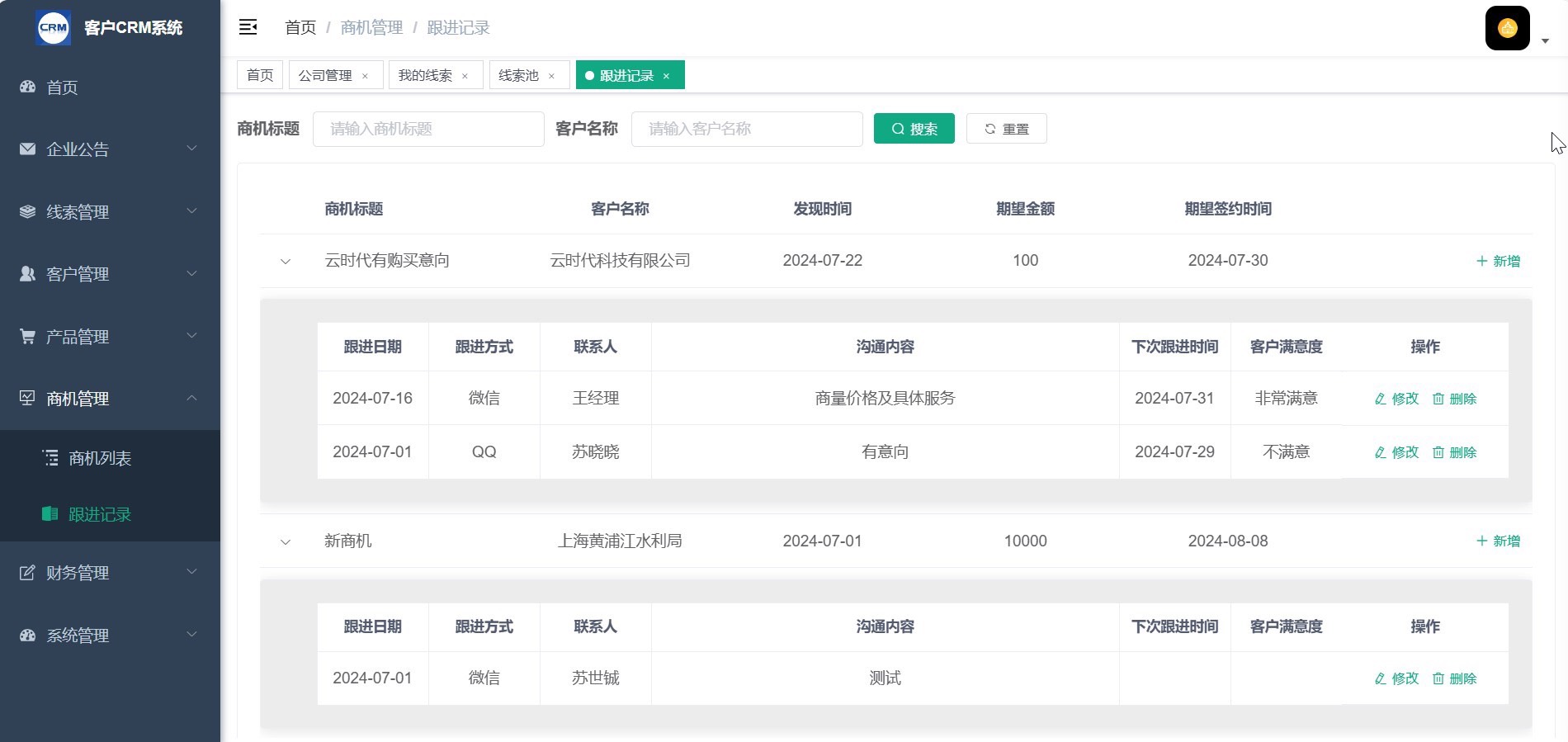Open 商机列表 in the sidebar
Screen dimensions: 1568x742
pyautogui.click(x=100, y=458)
